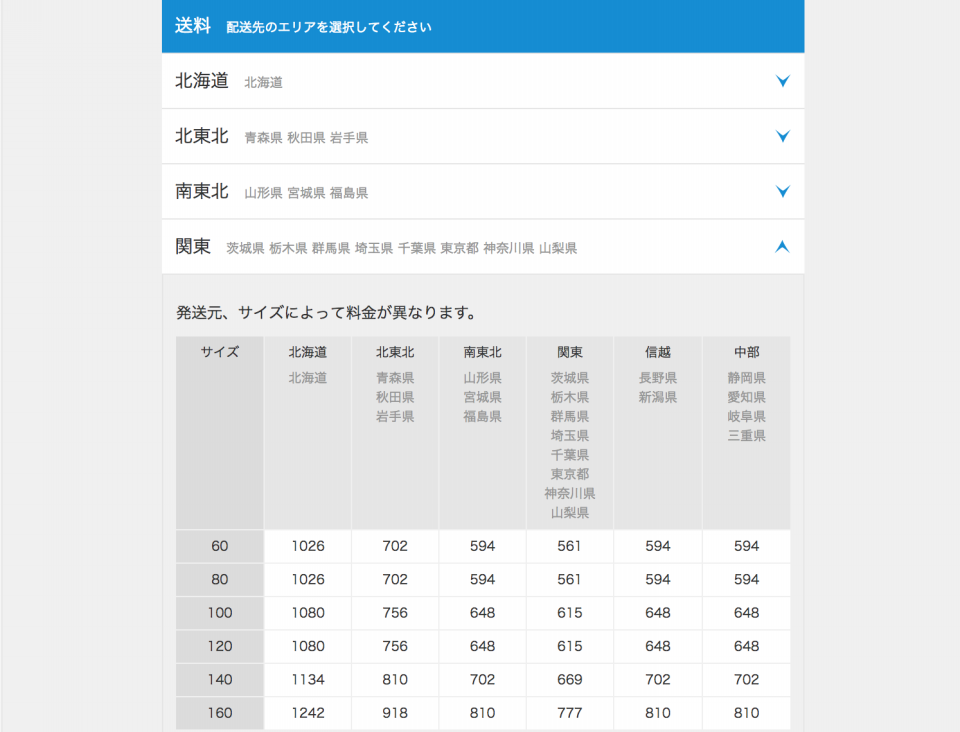Viewport: 960px width, 732px height.
Task: Click 岐阜県 in the 中部 column
Action: (x=747, y=416)
